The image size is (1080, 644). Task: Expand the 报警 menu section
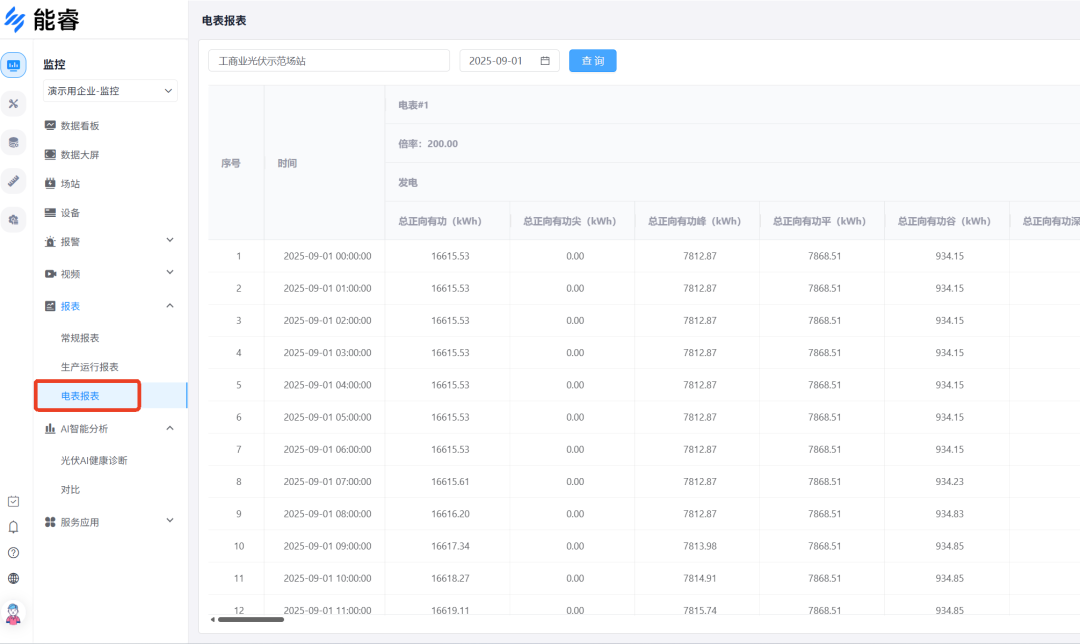(x=110, y=241)
